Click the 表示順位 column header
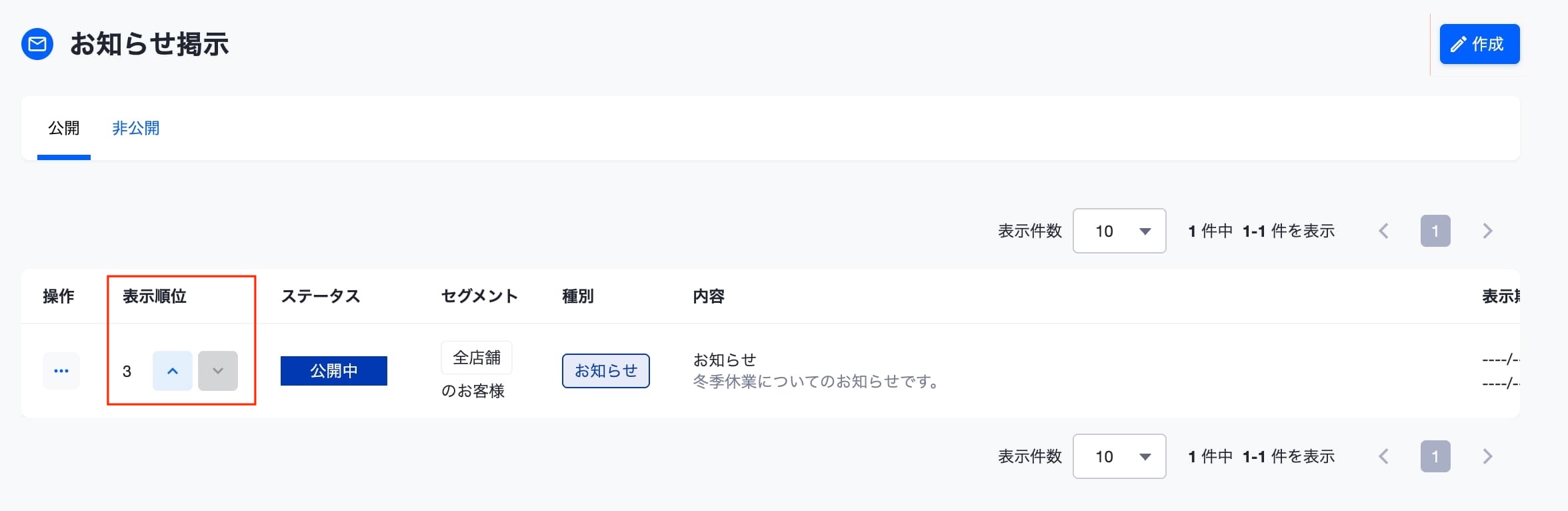The height and width of the screenshot is (511, 1568). (x=155, y=296)
